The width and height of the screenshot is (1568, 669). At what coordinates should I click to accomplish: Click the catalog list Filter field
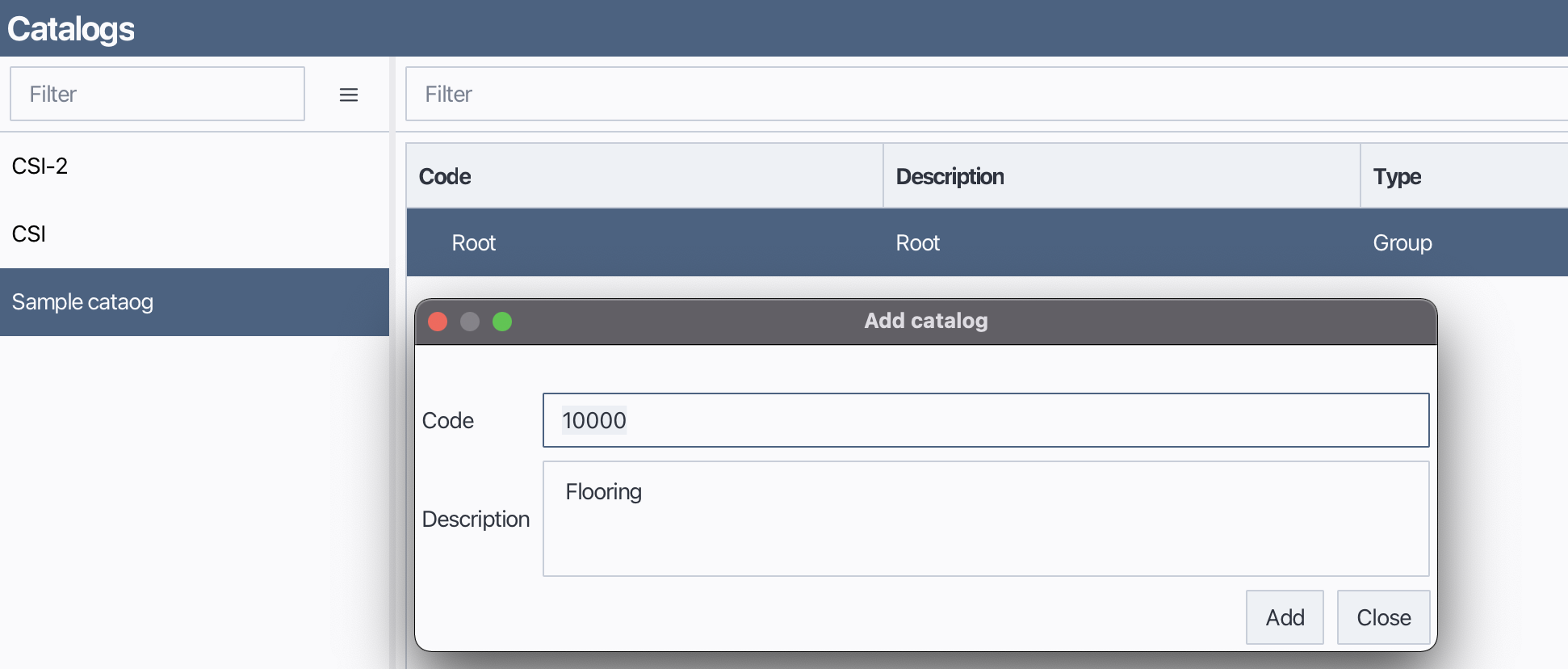(157, 94)
